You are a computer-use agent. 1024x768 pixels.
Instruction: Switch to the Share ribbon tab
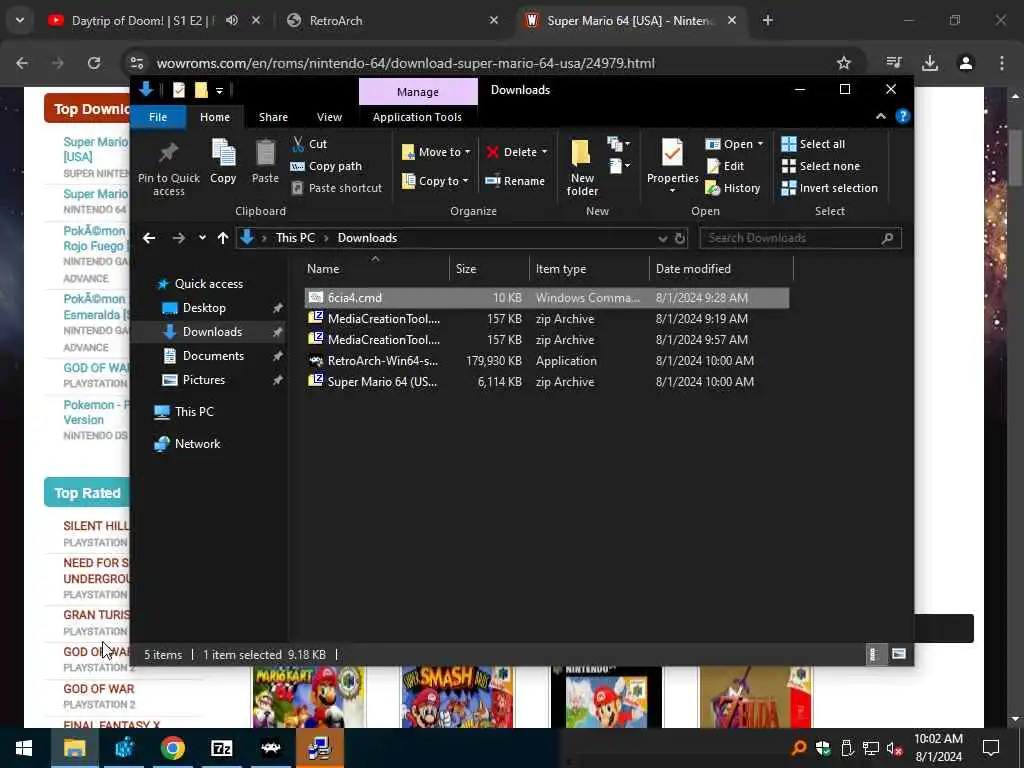click(x=273, y=117)
